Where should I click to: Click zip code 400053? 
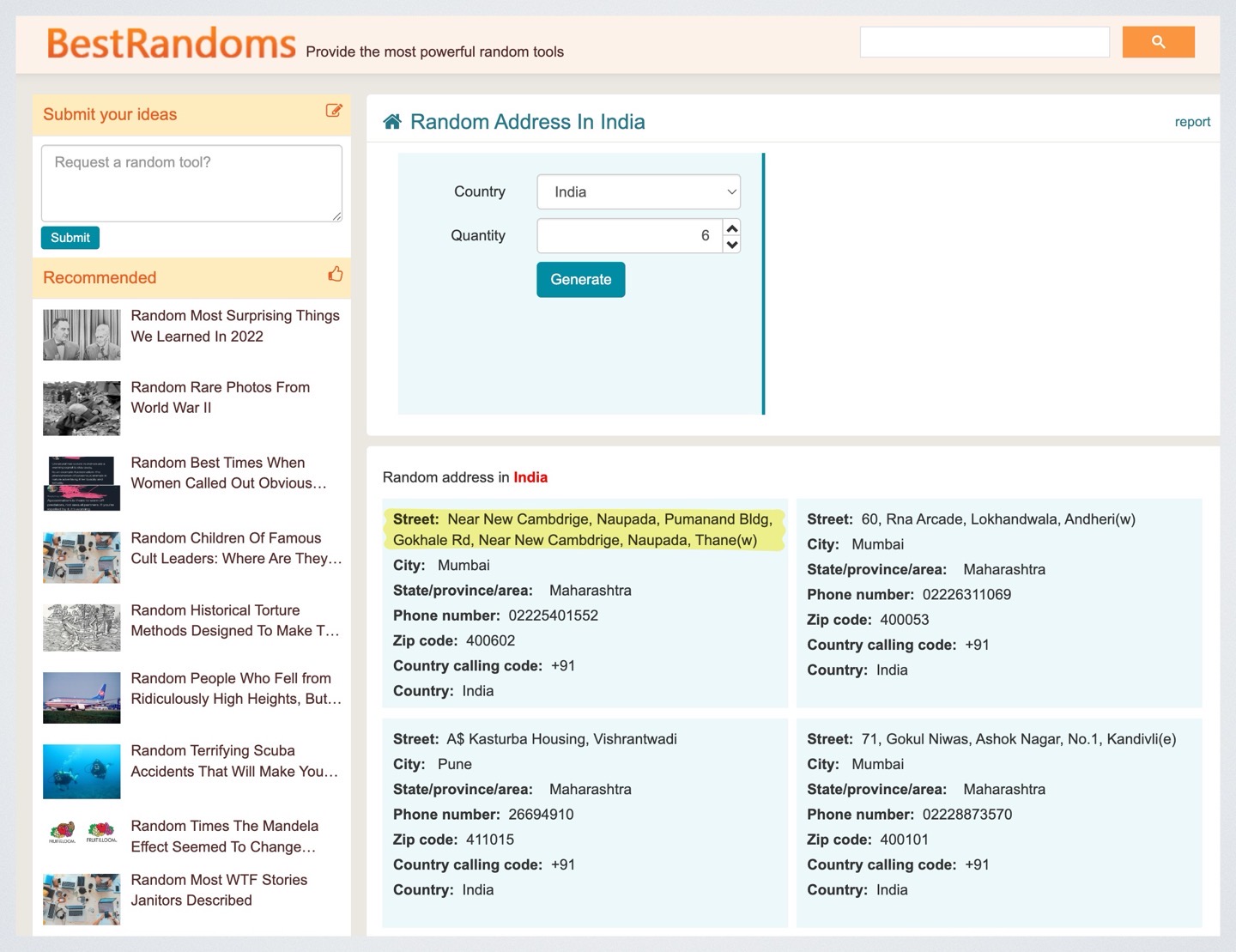(905, 620)
